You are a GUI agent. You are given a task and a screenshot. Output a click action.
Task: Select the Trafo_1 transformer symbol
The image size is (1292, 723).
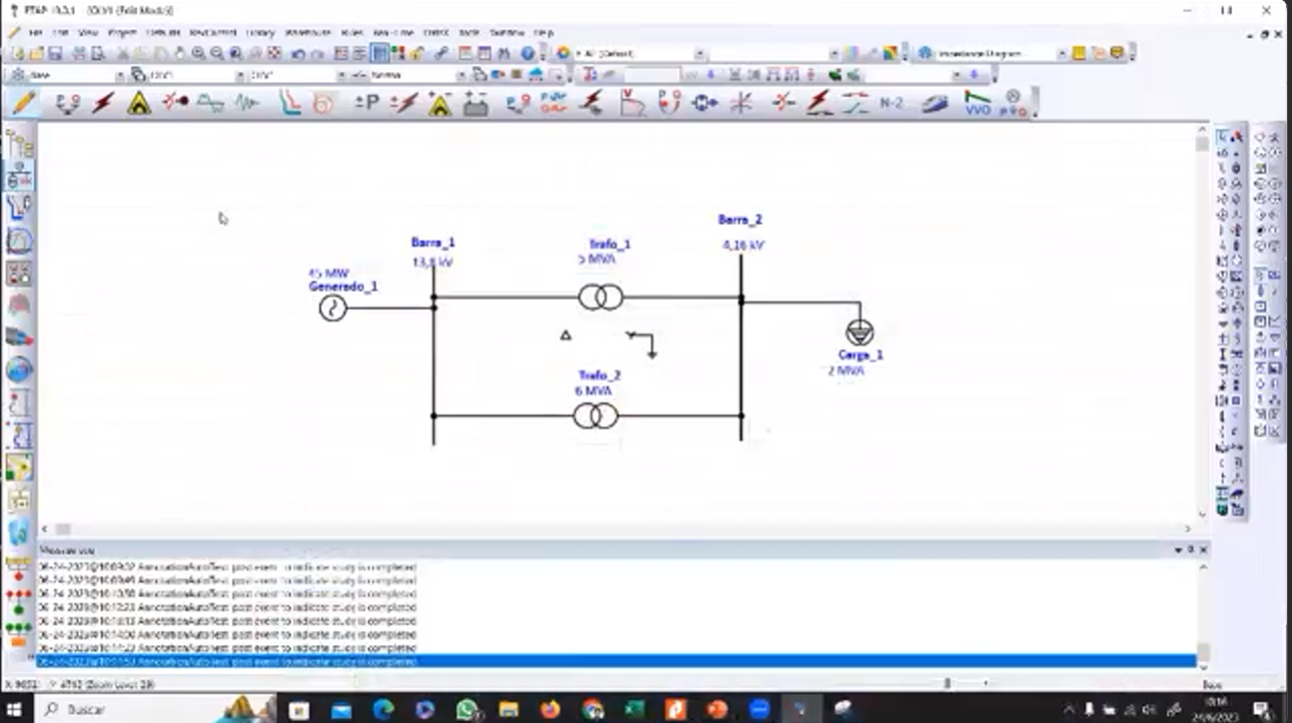601,297
